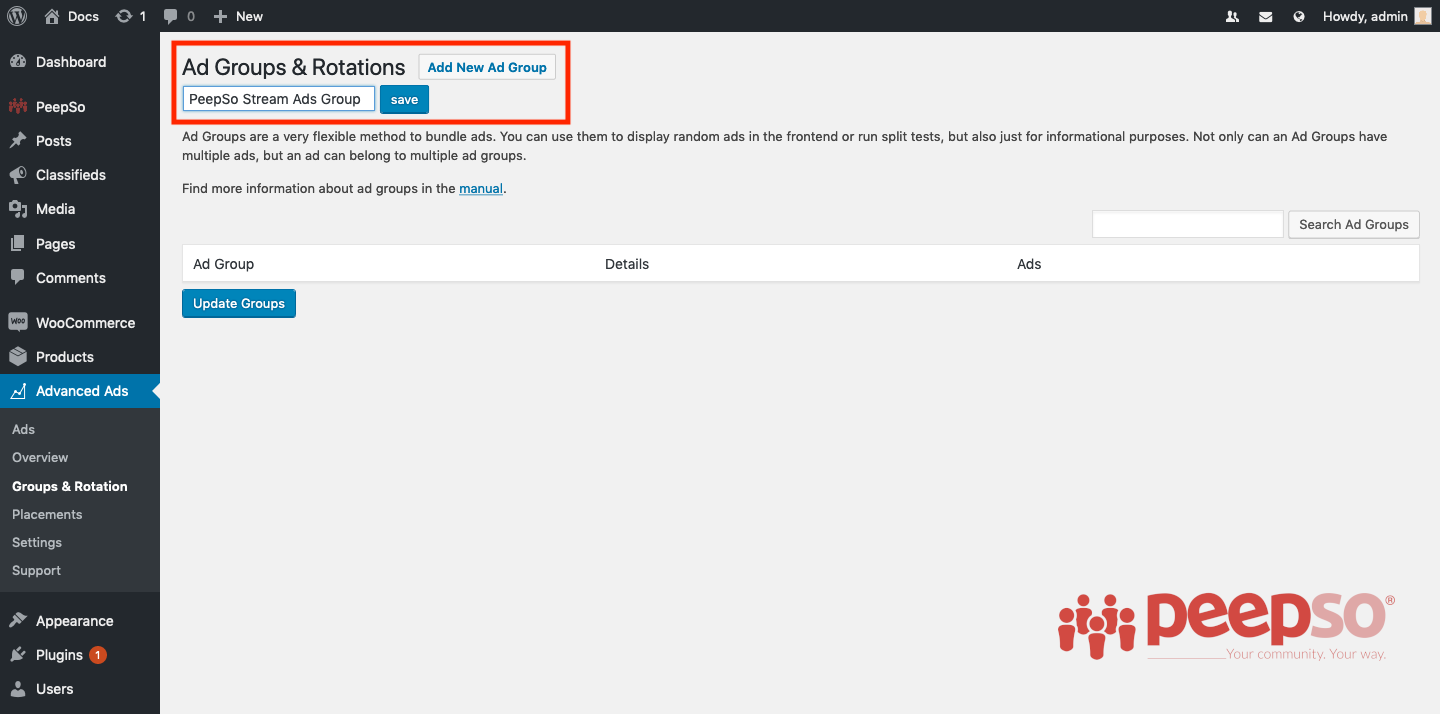
Task: Open the WooCommerce menu
Action: coord(80,323)
